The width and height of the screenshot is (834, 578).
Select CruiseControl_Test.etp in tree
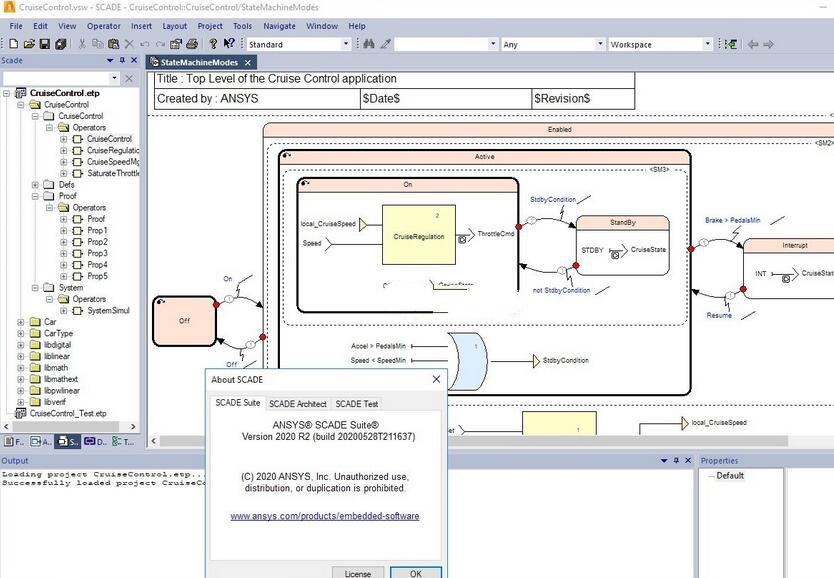pyautogui.click(x=68, y=413)
